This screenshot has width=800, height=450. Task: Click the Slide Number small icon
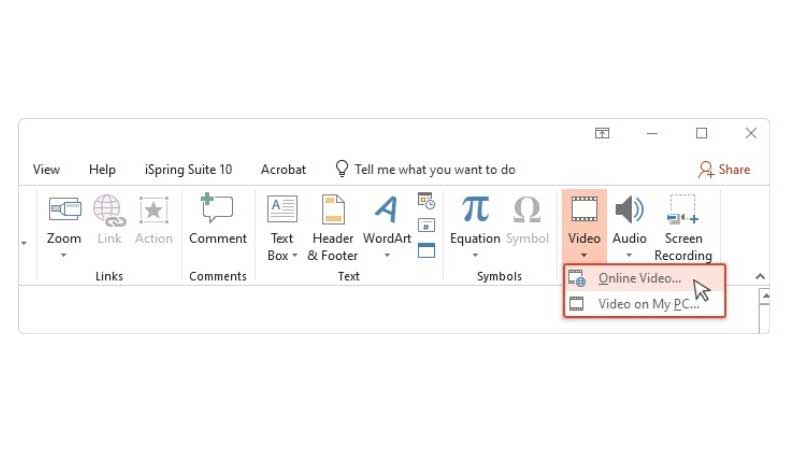pos(426,225)
